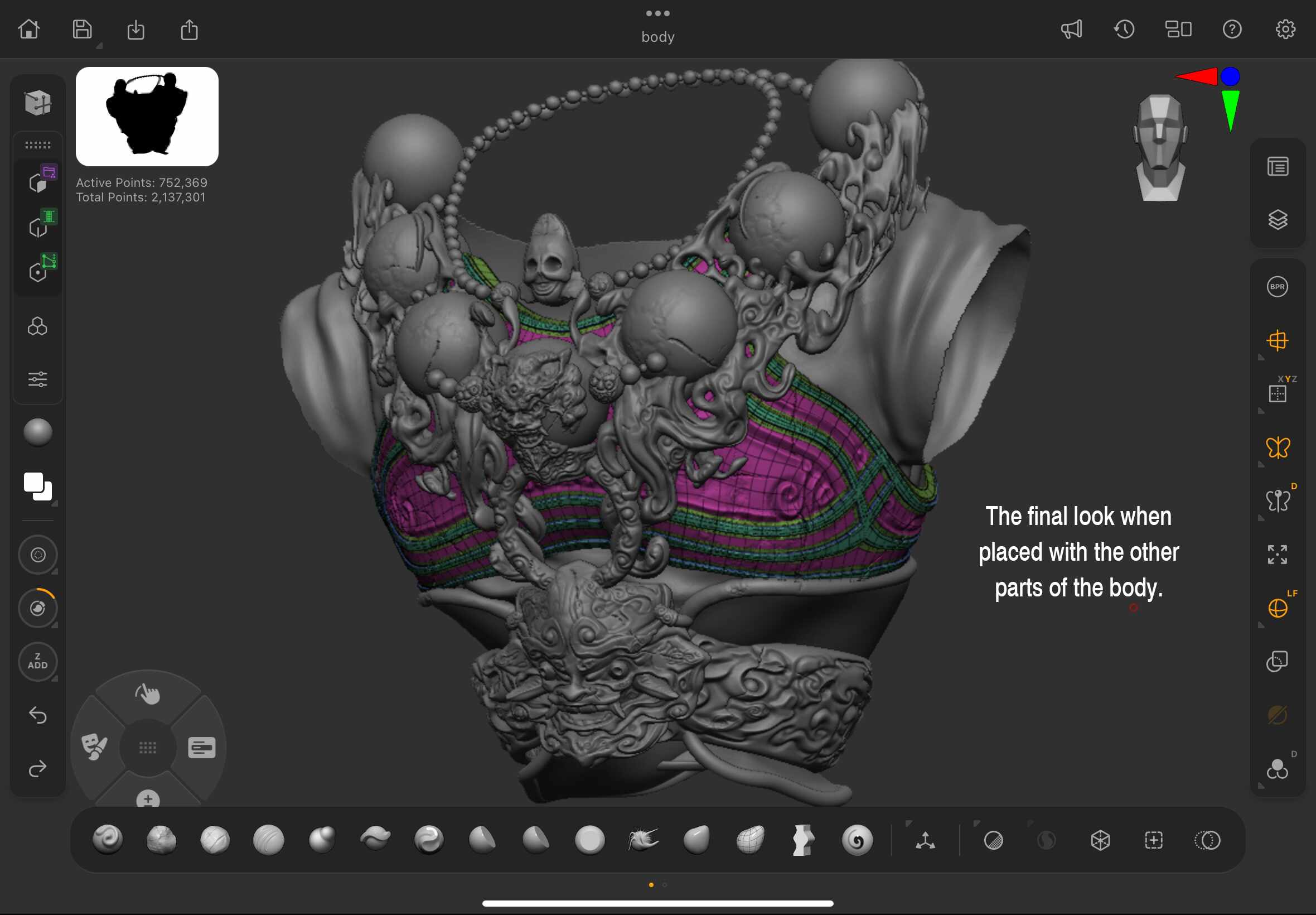
Task: Open the masks-and-brush segment in radial menu
Action: [x=95, y=747]
